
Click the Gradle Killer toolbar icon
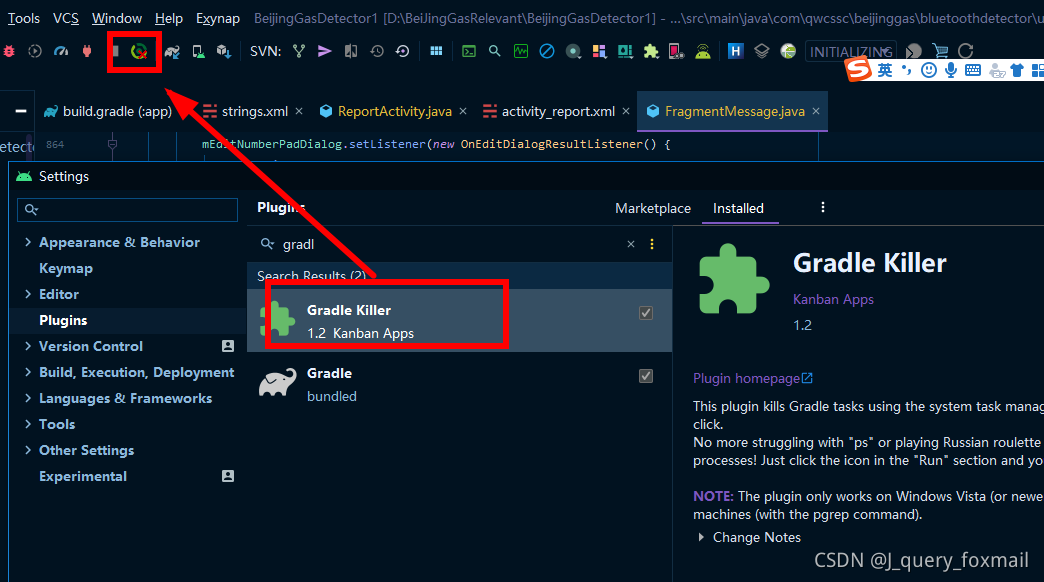139,51
